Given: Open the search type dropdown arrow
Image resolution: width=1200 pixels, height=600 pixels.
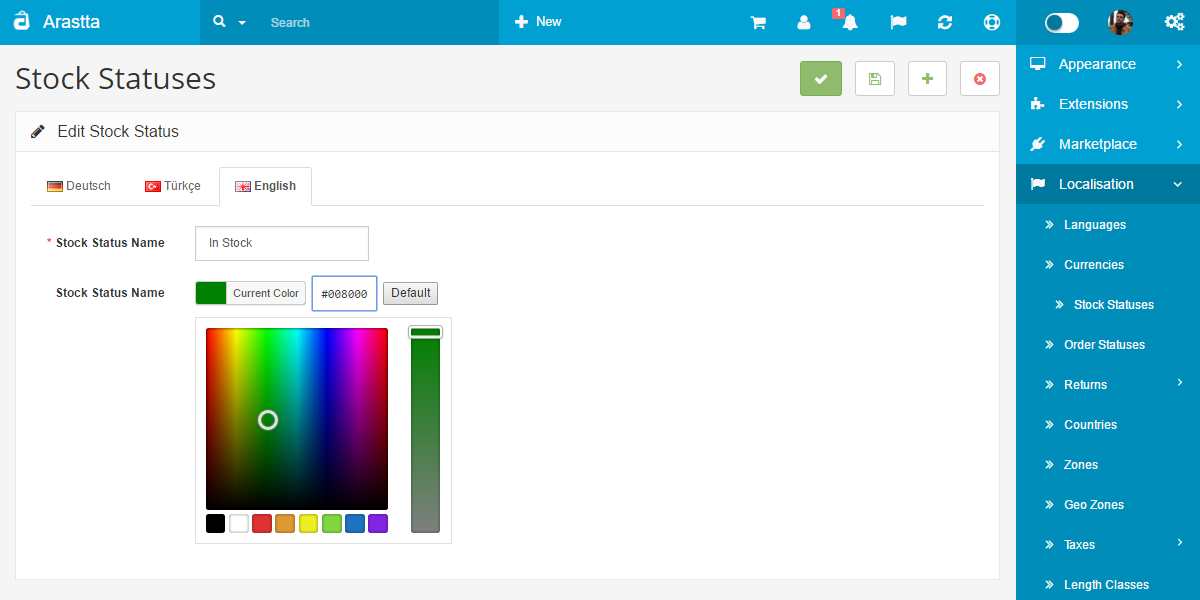Looking at the screenshot, I should (242, 22).
